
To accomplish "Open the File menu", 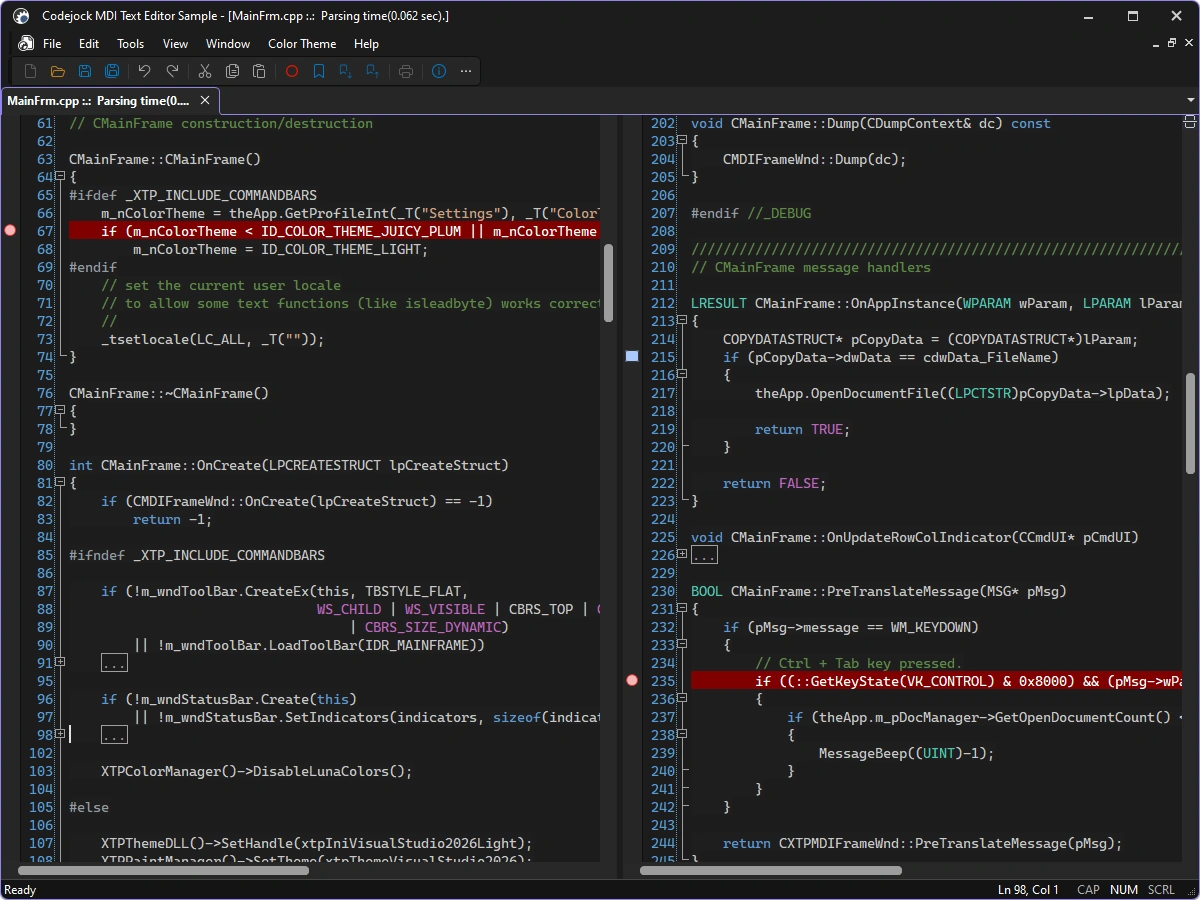I will point(52,43).
